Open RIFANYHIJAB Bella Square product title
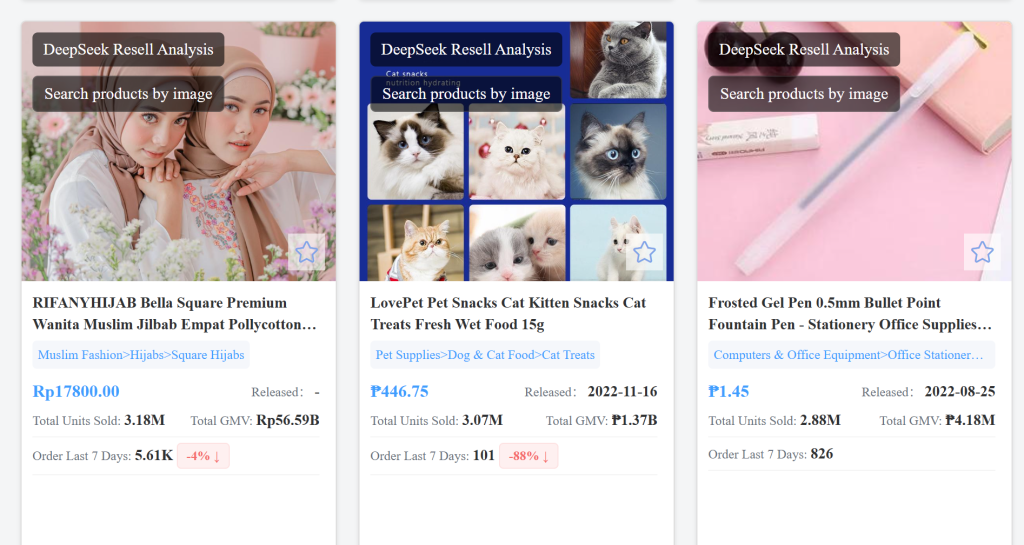Image resolution: width=1024 pixels, height=545 pixels. 175,313
